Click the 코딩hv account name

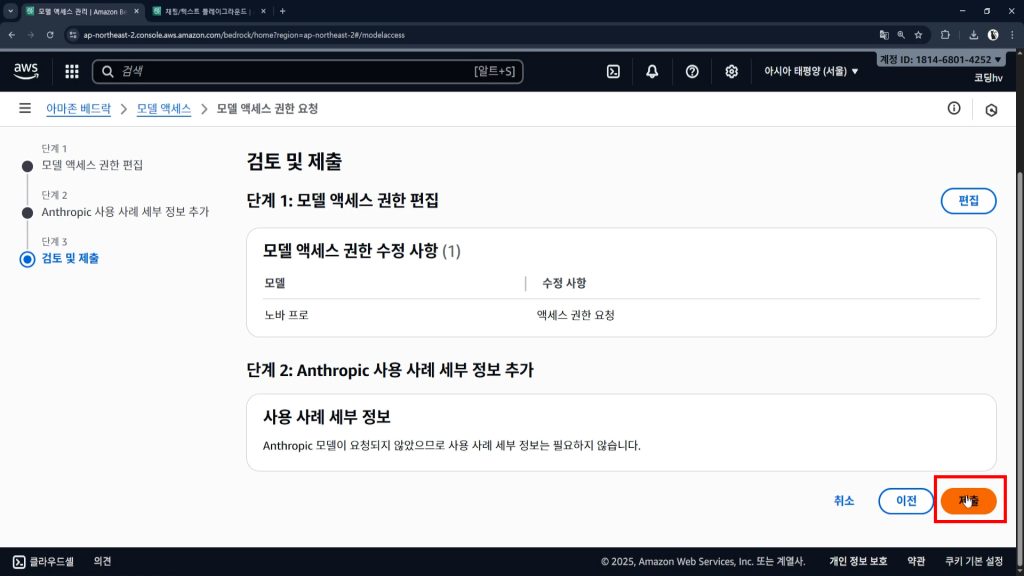pyautogui.click(x=988, y=78)
